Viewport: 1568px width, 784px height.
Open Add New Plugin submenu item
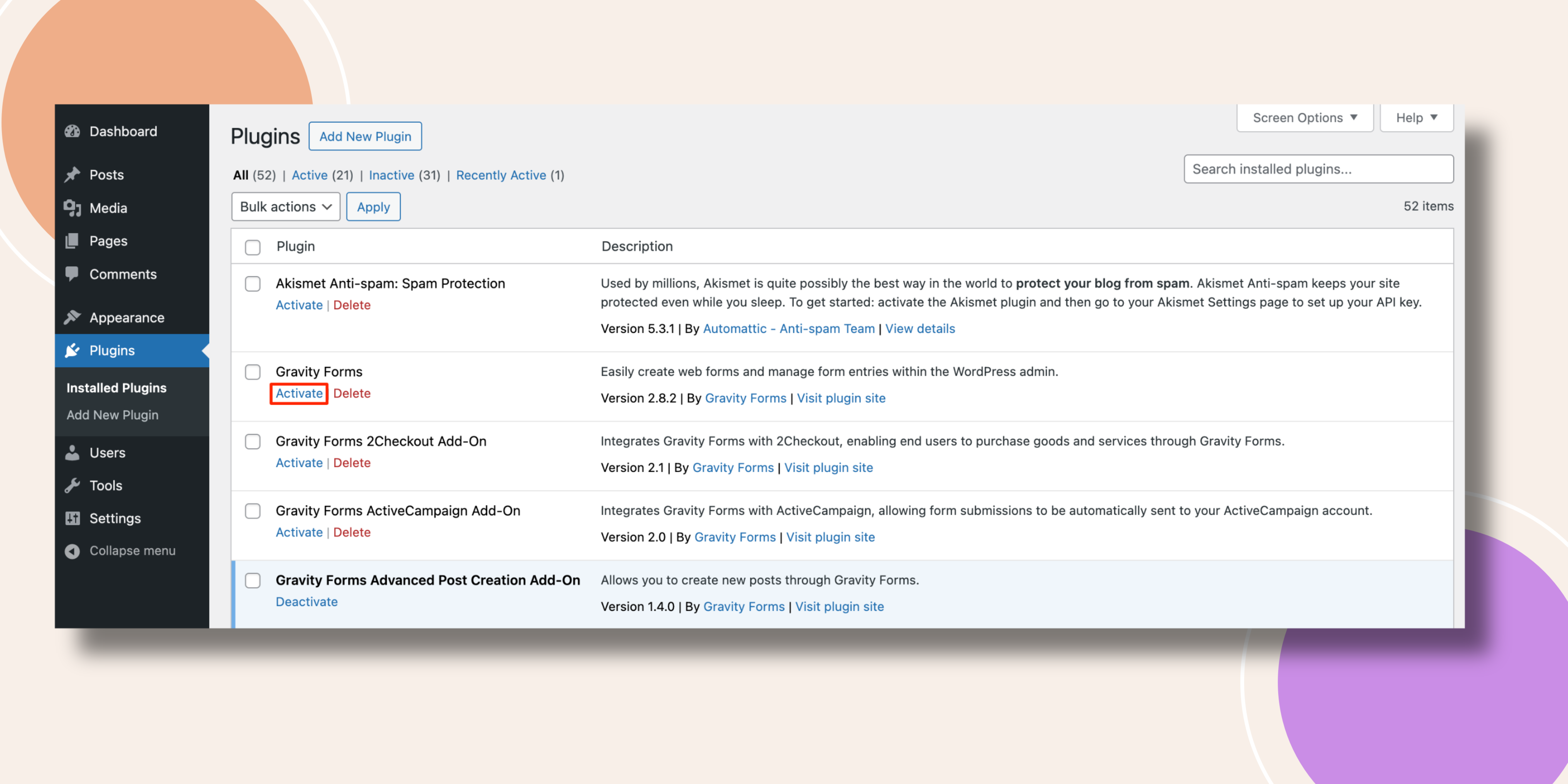(x=113, y=414)
